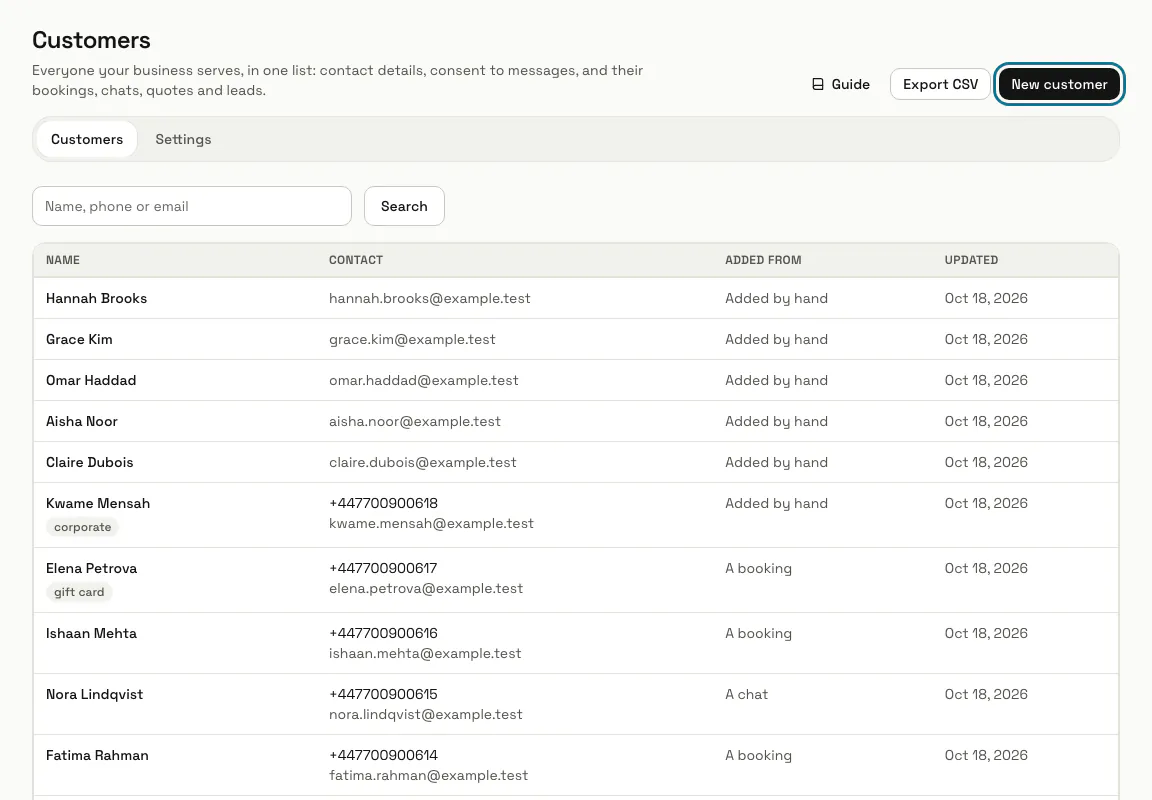Click the UPDATED column header
Viewport: 1152px width, 800px height.
[x=971, y=260]
